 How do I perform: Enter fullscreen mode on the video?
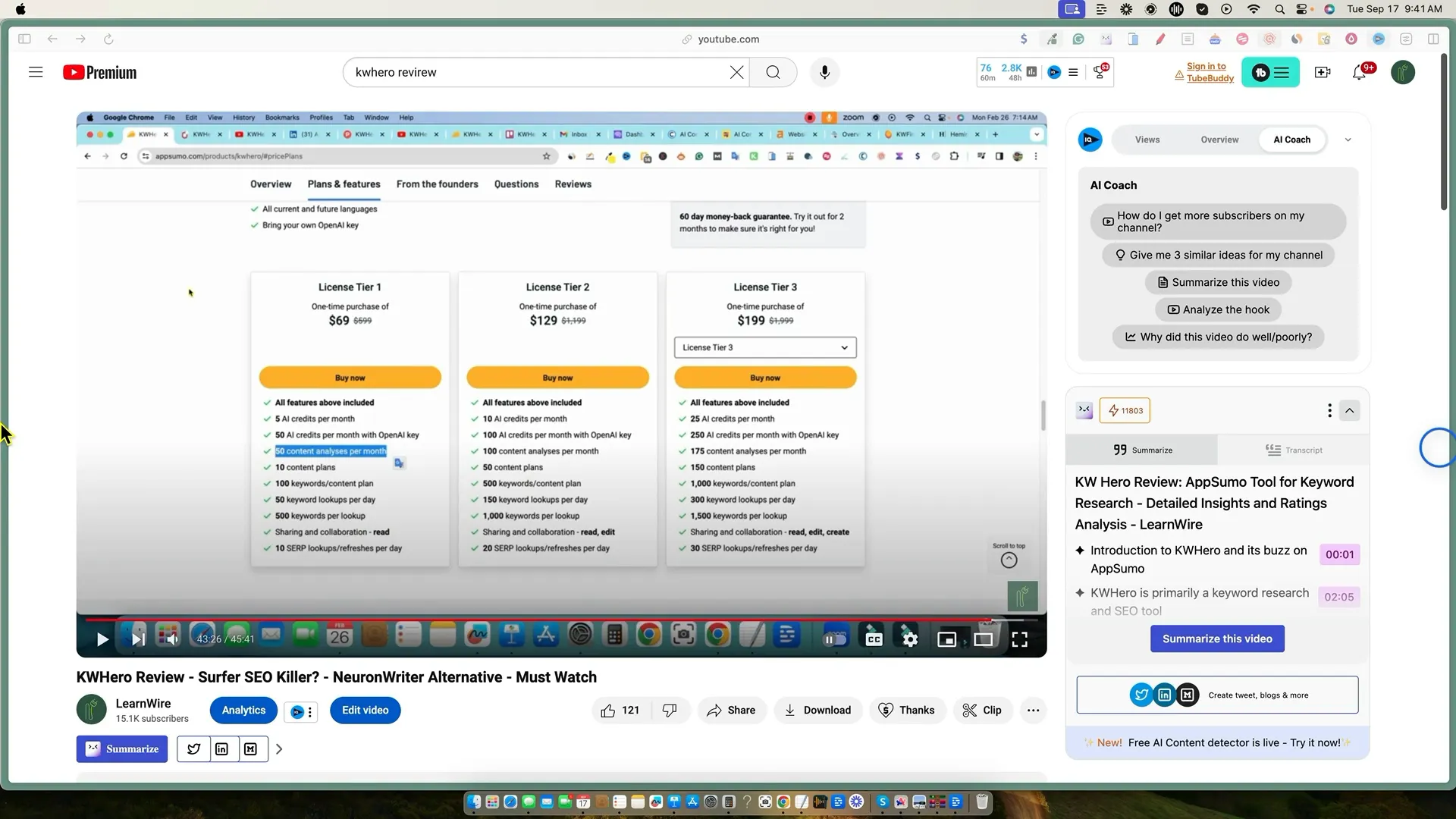[x=1020, y=639]
